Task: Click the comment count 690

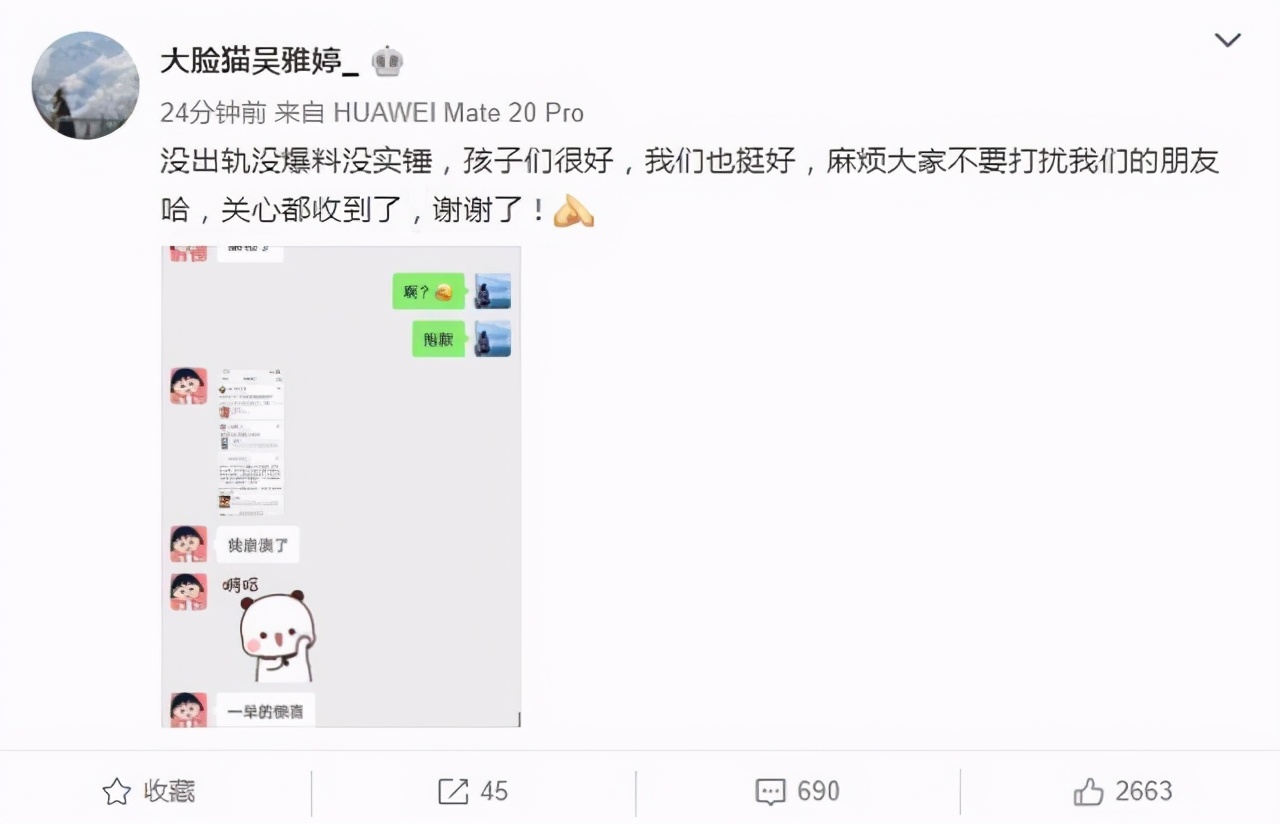Action: pos(818,792)
